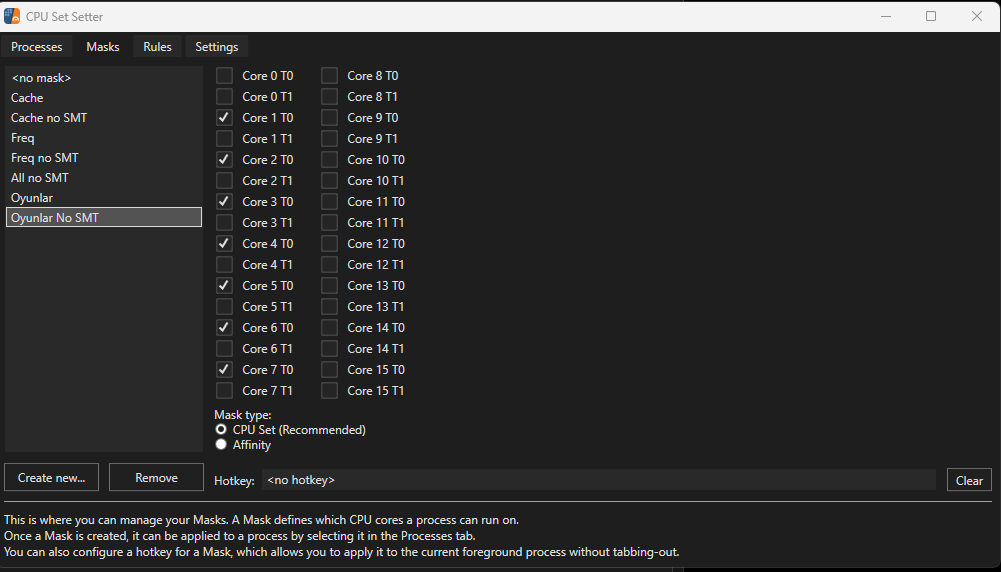Check Core 9 T0
This screenshot has width=1001, height=572.
[x=329, y=117]
